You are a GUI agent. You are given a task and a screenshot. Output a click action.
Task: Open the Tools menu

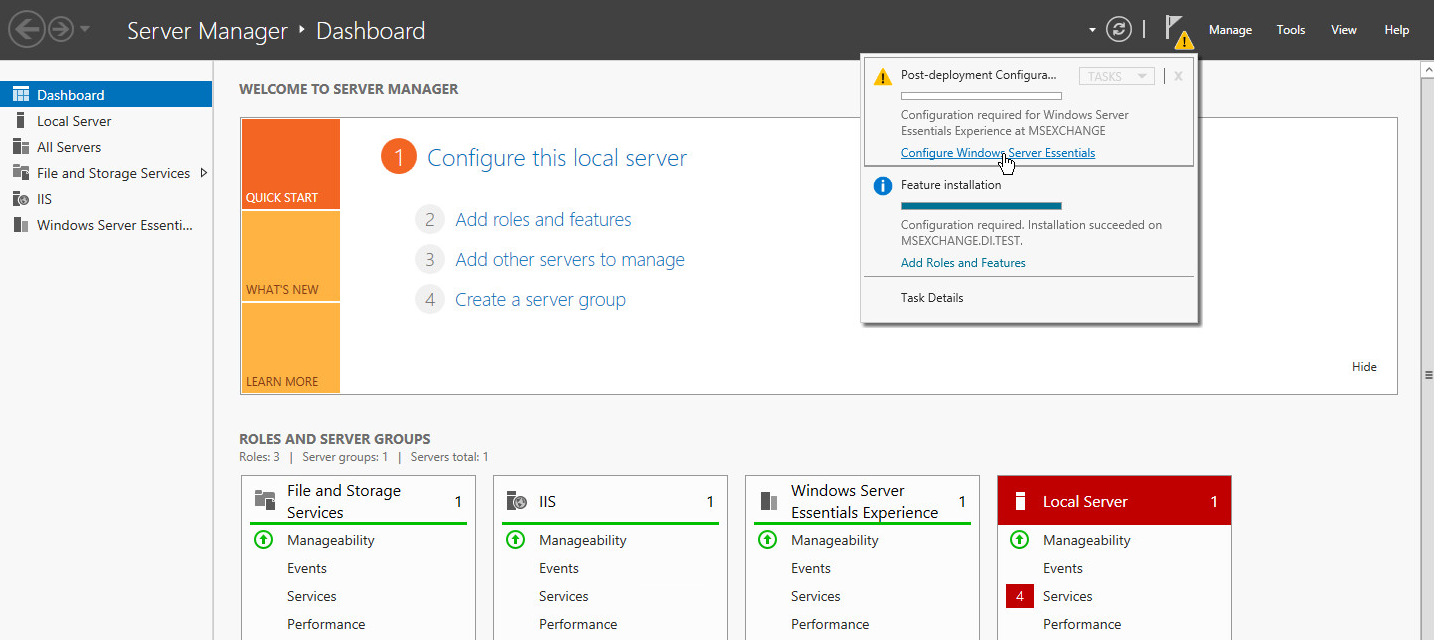(1290, 30)
